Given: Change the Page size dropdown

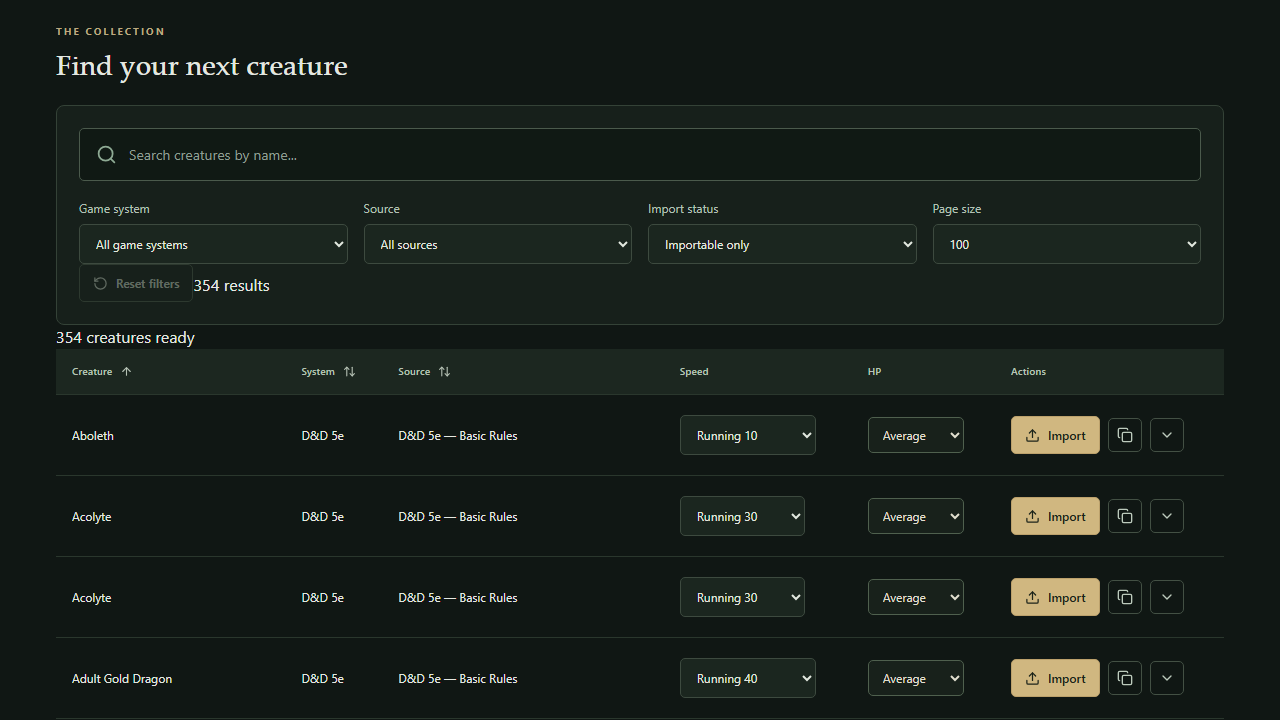Looking at the screenshot, I should click(x=1067, y=244).
